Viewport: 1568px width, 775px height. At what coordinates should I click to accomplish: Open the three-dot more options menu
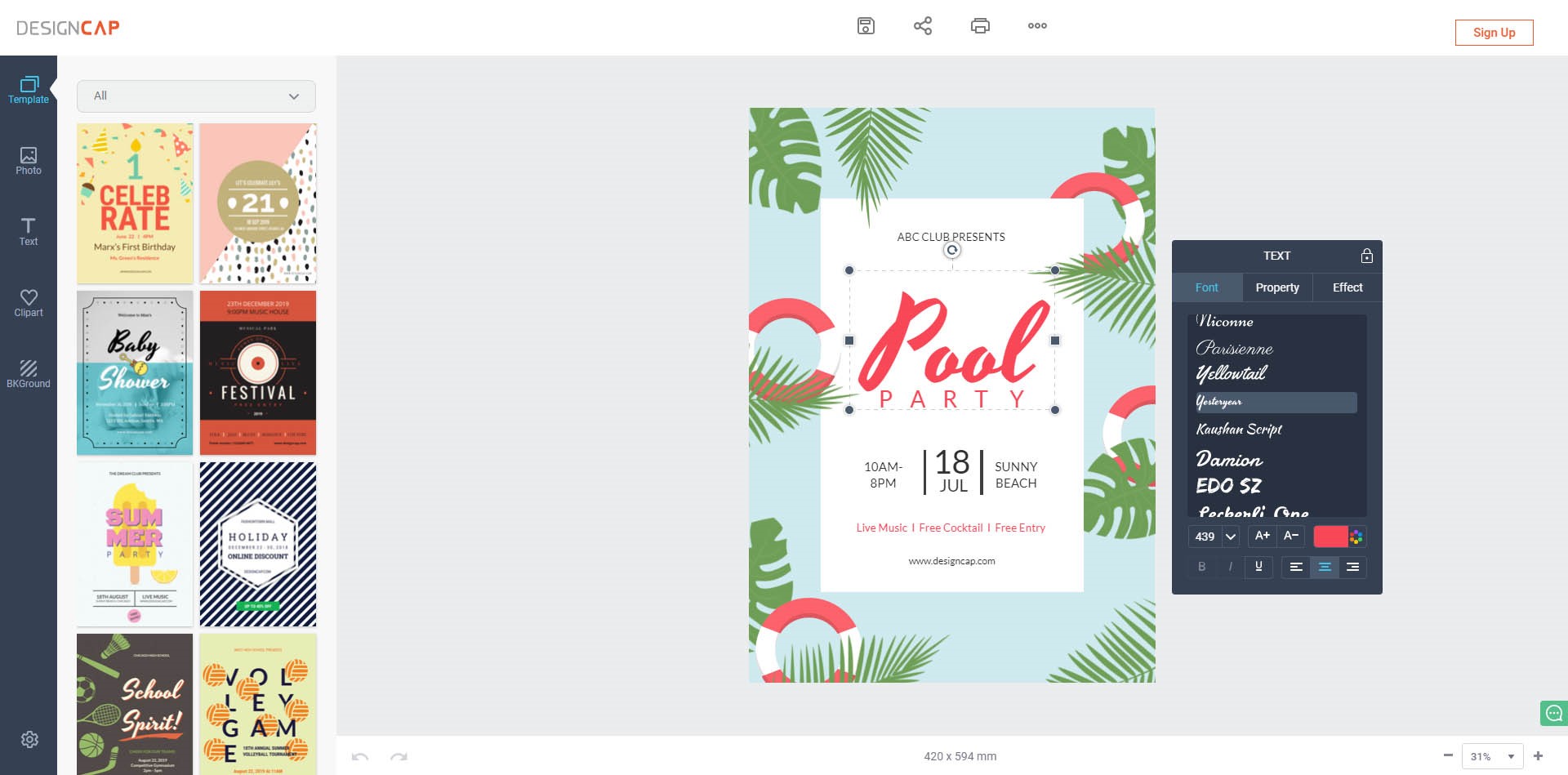tap(1037, 26)
